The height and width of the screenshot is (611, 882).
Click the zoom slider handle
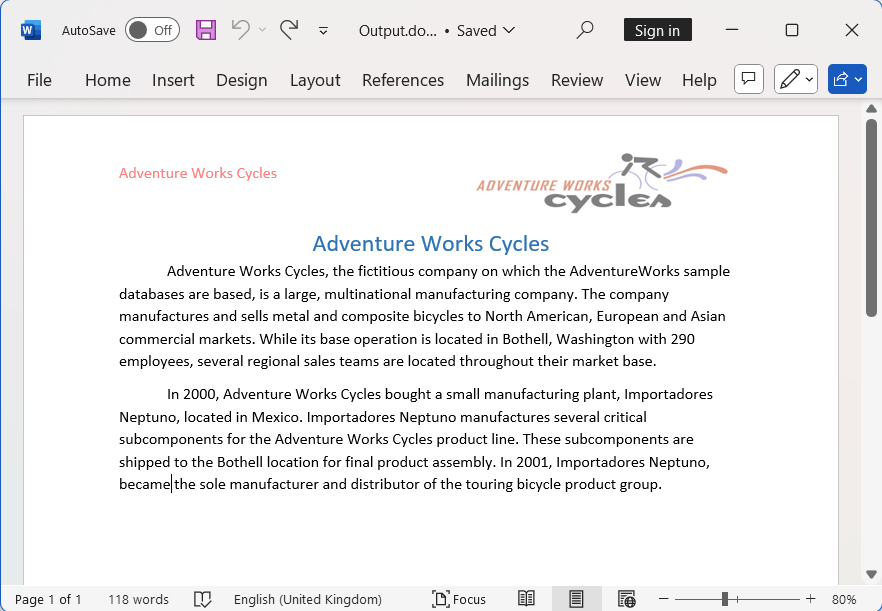724,599
